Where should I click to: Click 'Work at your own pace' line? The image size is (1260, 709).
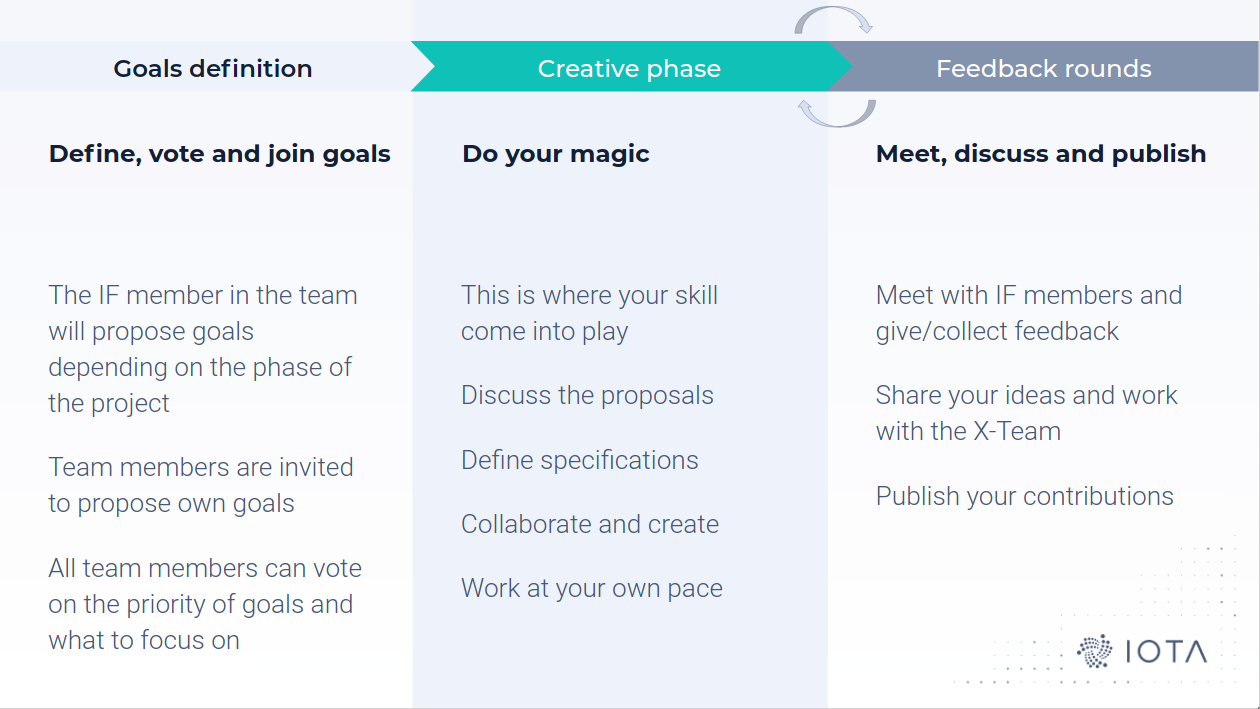tap(592, 588)
